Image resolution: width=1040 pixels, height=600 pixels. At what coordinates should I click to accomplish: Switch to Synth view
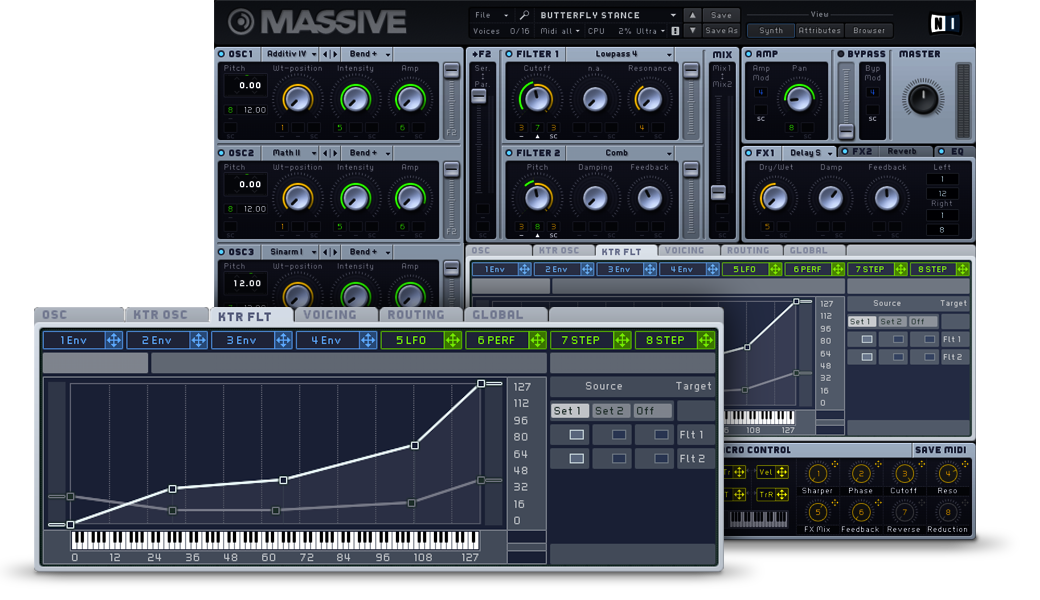point(771,30)
